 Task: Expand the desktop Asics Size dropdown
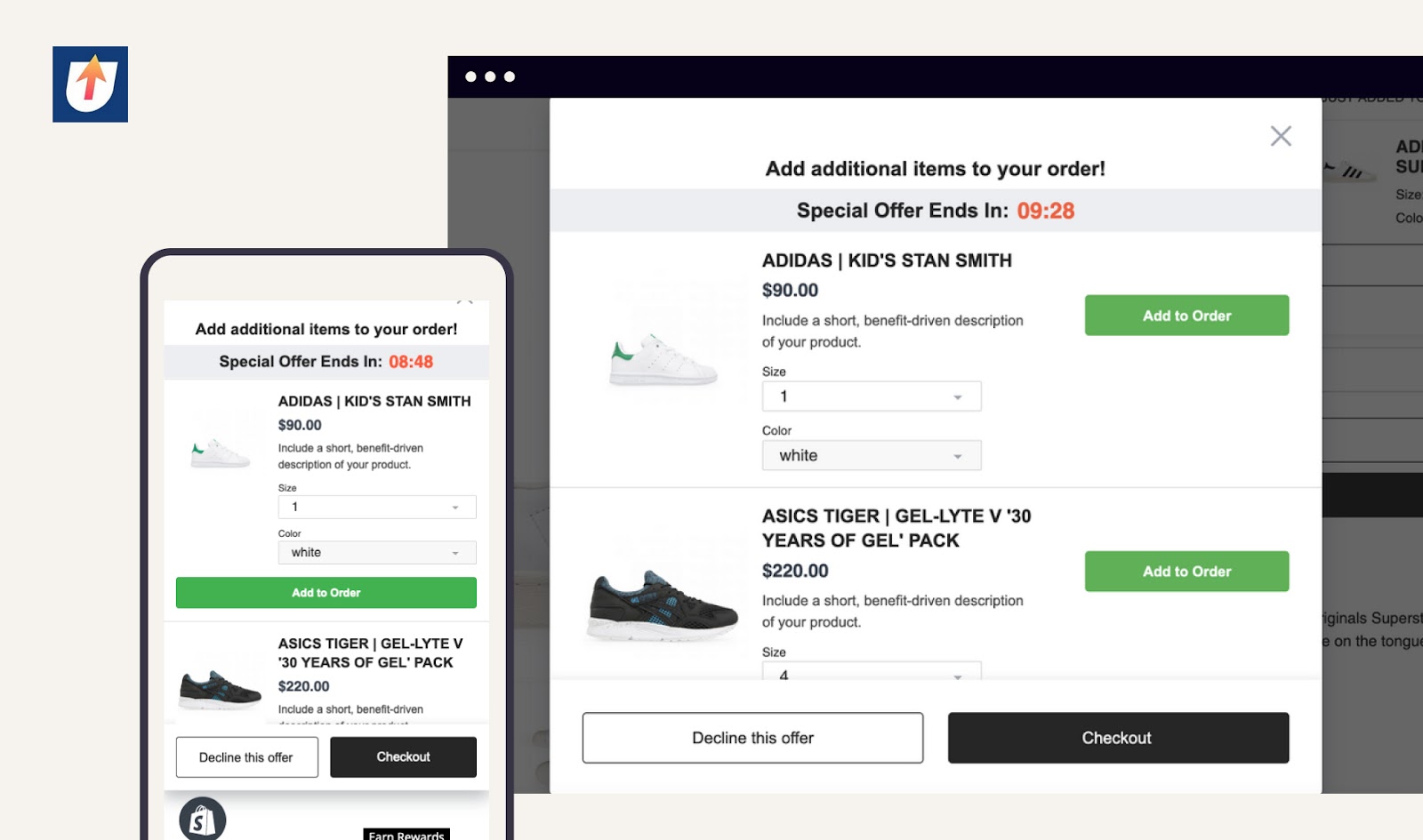pyautogui.click(x=871, y=673)
